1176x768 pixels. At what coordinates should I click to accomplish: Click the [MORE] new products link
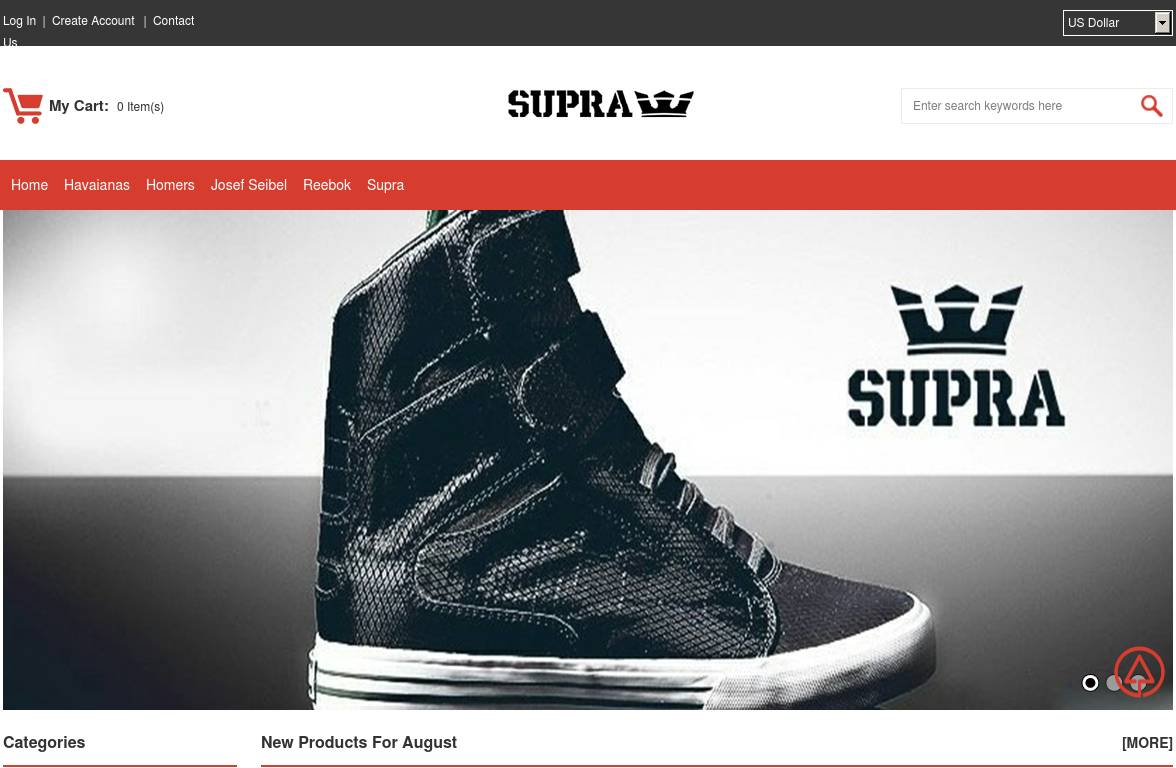tap(1147, 742)
